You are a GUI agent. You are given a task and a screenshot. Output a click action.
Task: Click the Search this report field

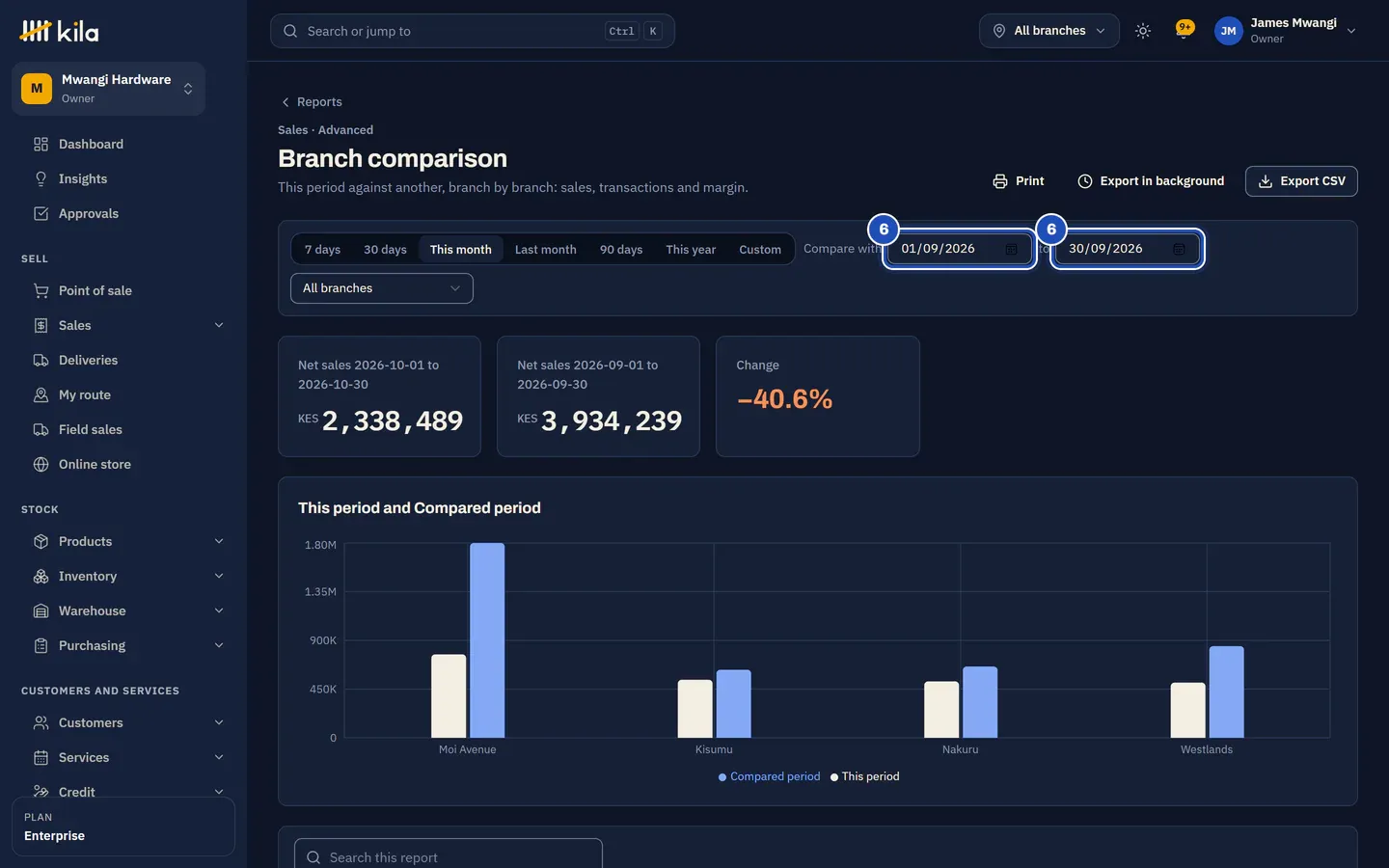(449, 856)
